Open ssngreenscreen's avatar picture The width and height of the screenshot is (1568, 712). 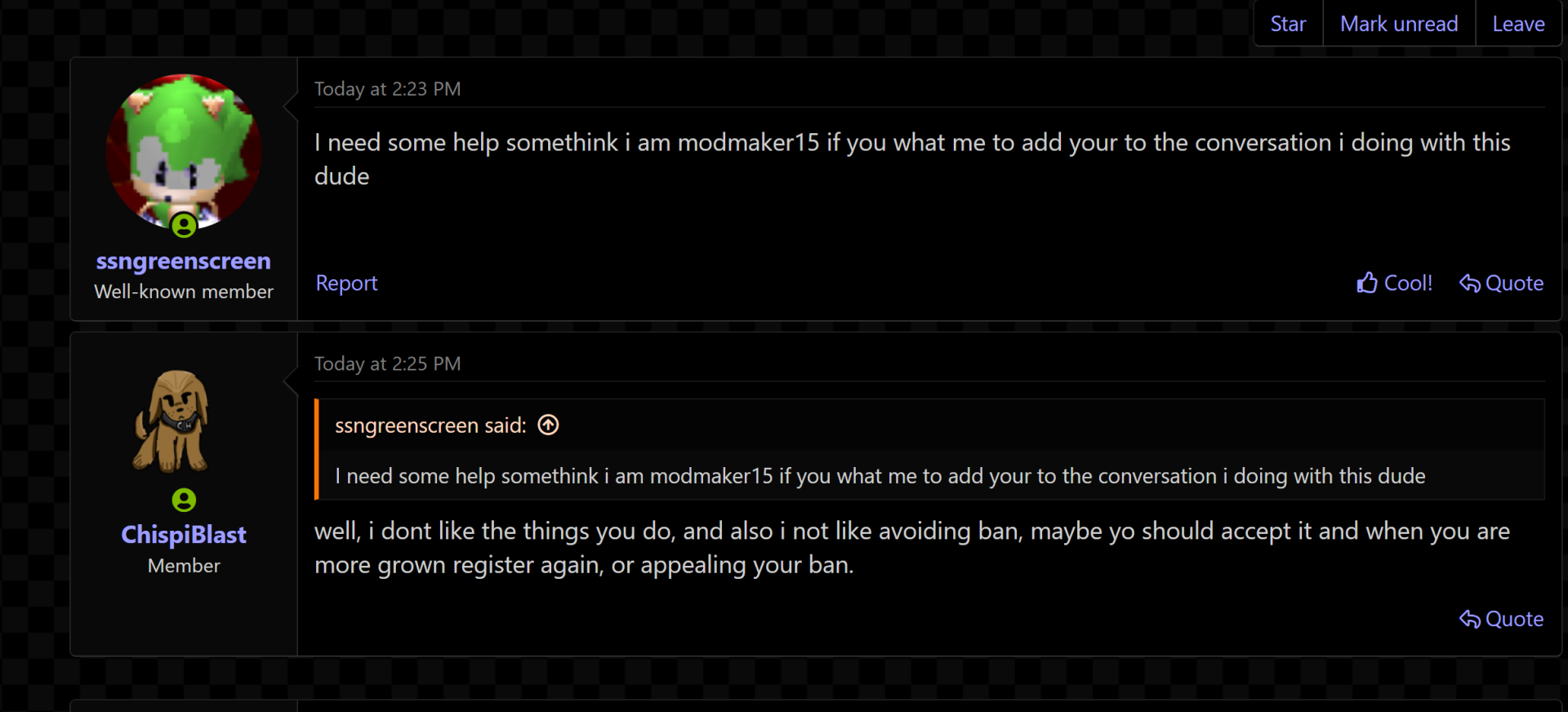[184, 152]
